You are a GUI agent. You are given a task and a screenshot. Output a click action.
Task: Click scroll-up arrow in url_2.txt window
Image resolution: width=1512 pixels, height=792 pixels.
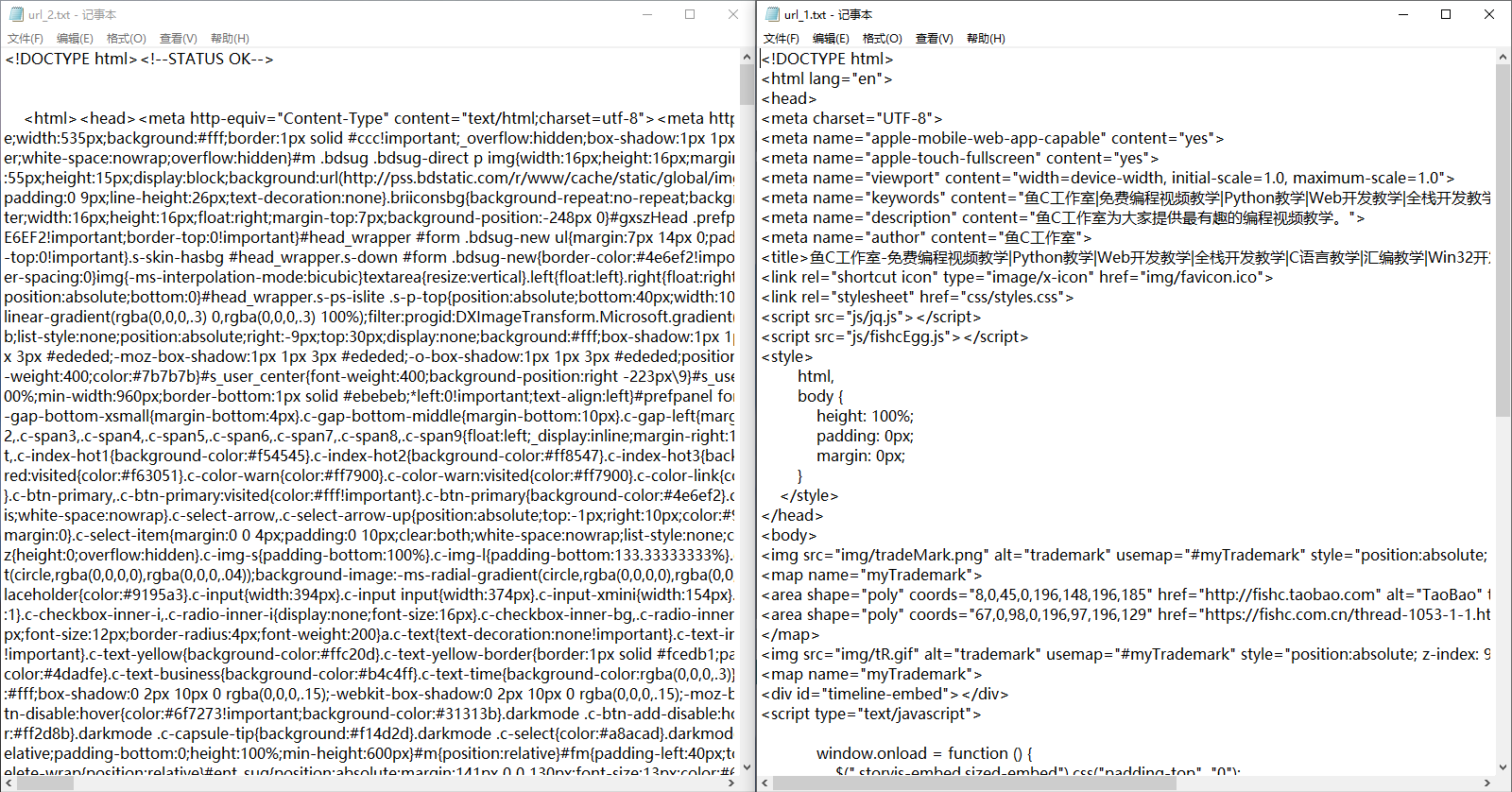pyautogui.click(x=747, y=58)
